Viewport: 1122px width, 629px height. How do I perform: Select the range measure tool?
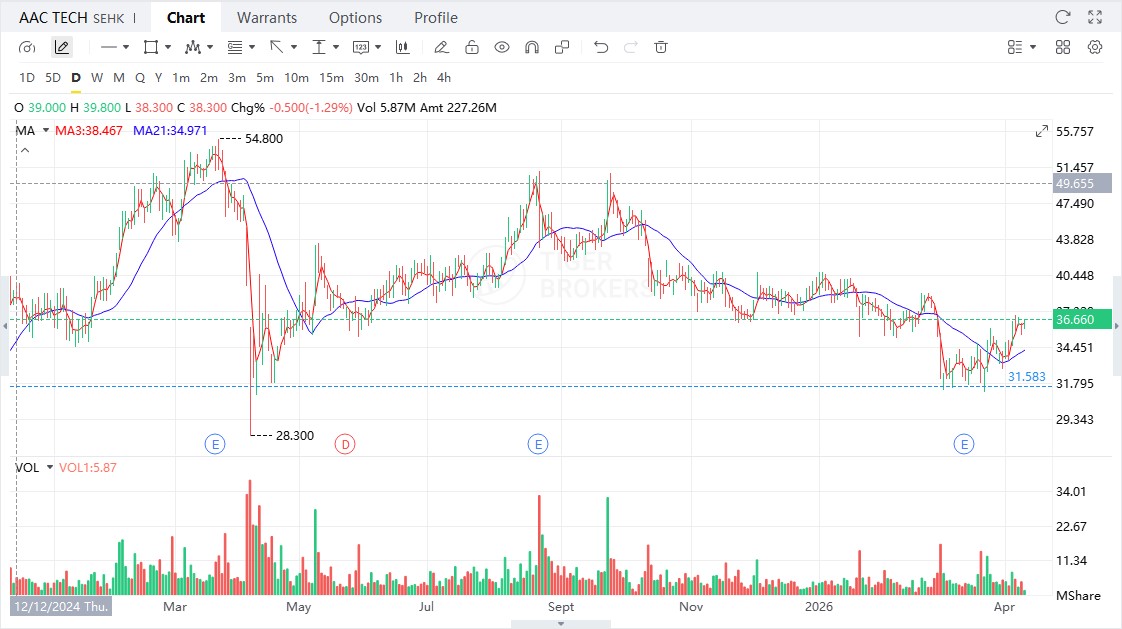[x=318, y=47]
